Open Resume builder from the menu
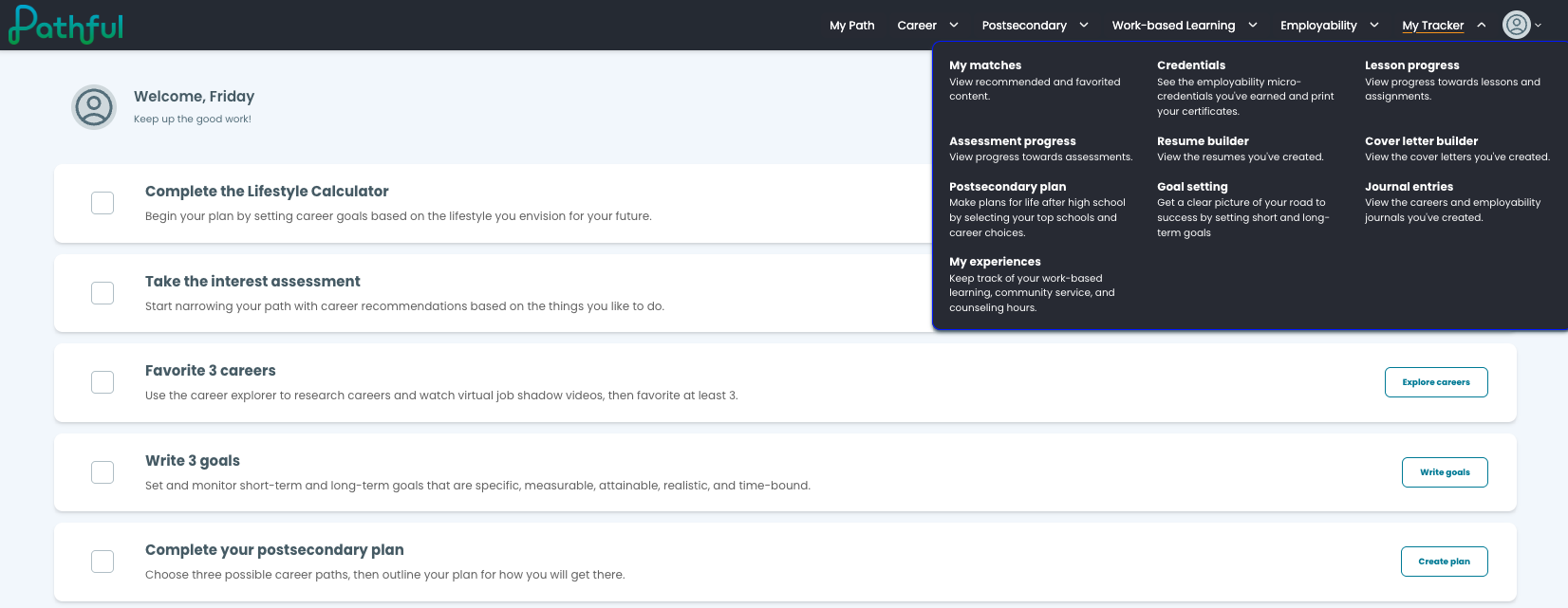The width and height of the screenshot is (1568, 608). pos(1203,141)
